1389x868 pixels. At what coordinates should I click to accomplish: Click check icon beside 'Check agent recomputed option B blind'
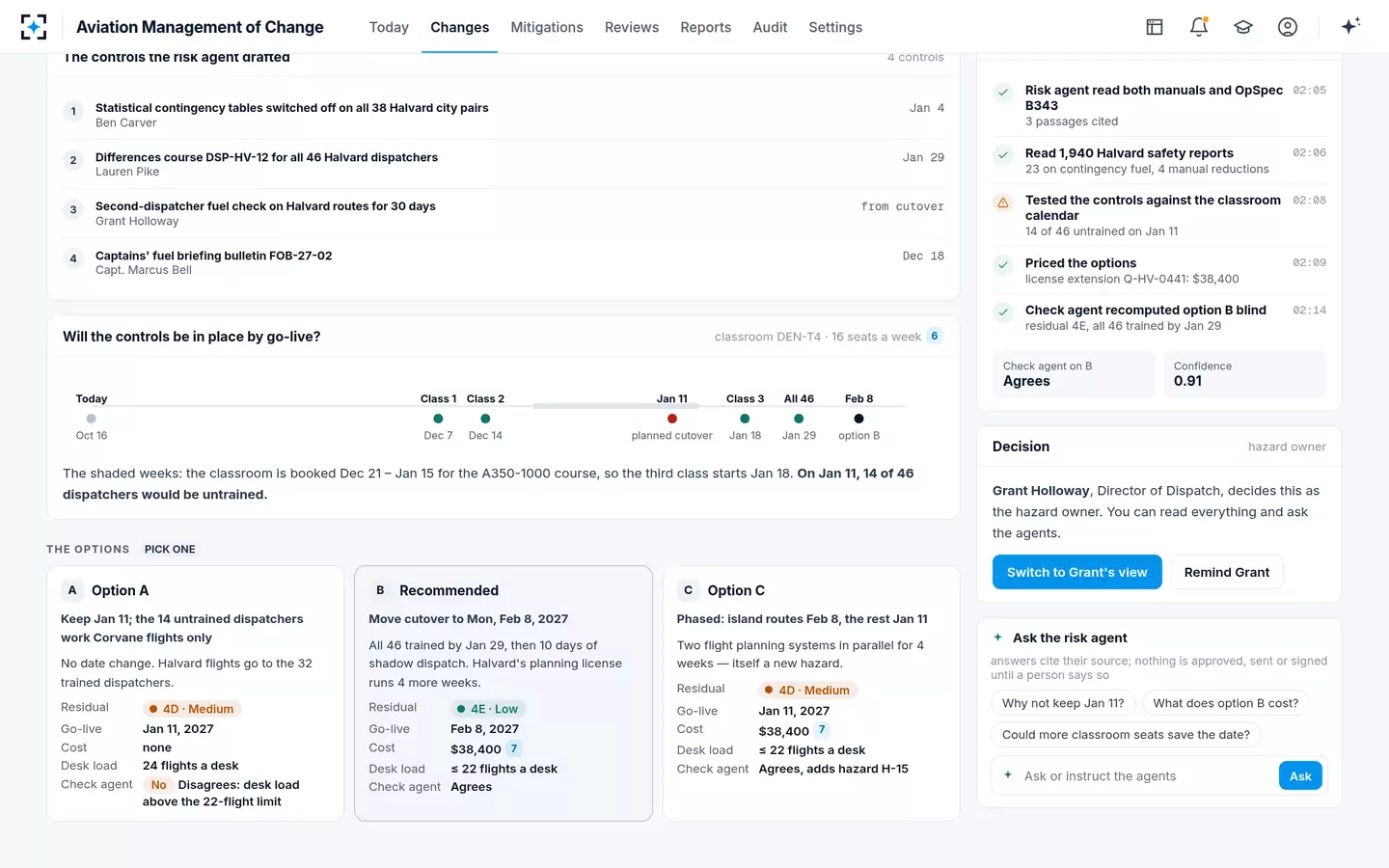click(x=1003, y=312)
